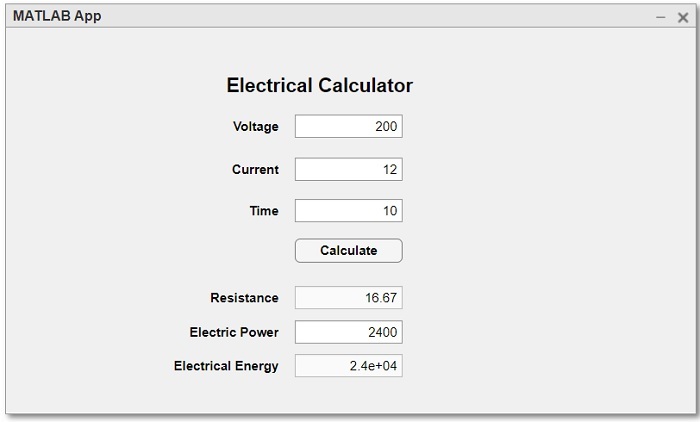The height and width of the screenshot is (422, 700).
Task: Select the Electric Power field
Action: tap(348, 332)
